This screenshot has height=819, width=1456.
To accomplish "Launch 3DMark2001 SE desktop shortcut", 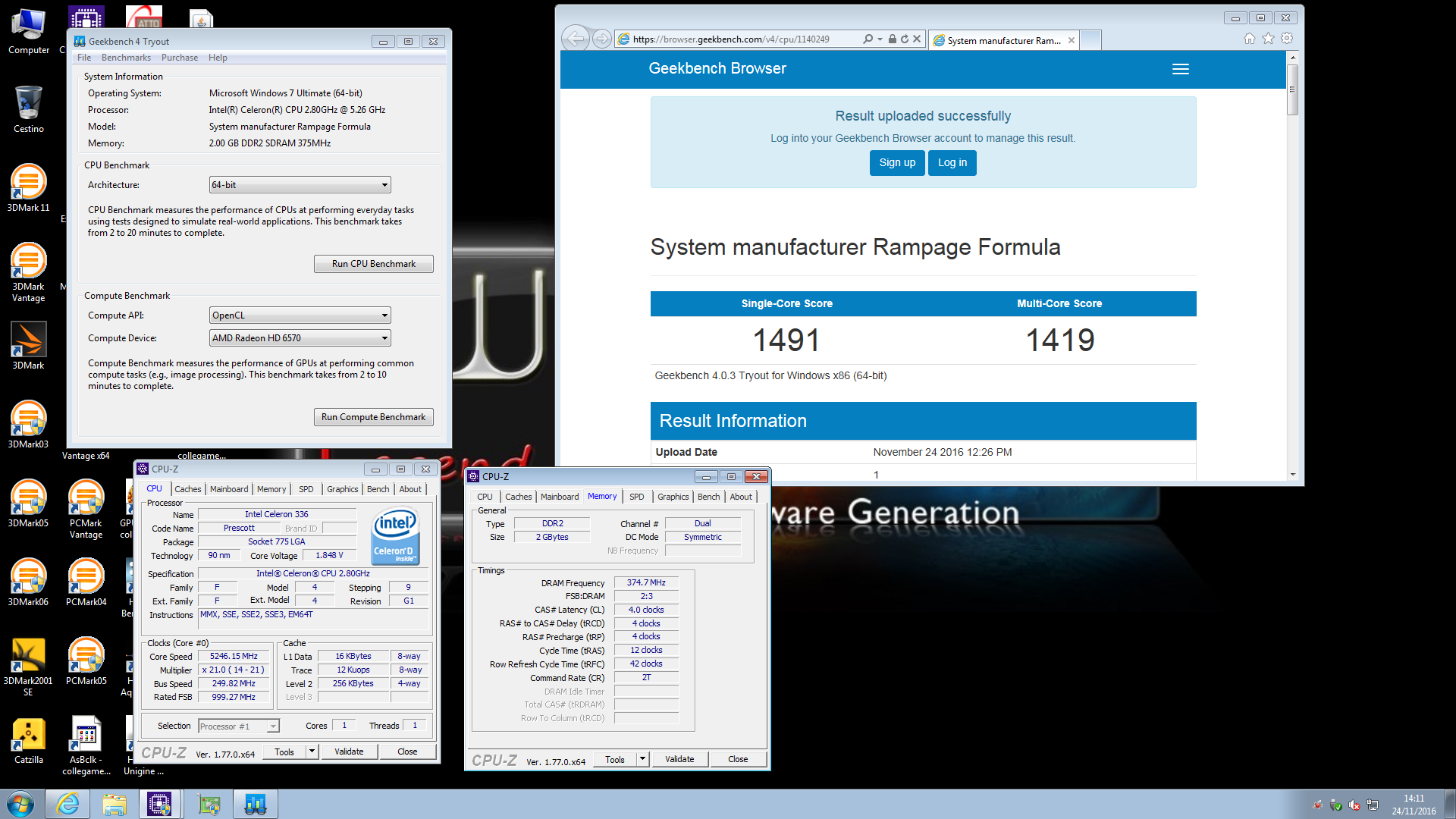I will (28, 667).
